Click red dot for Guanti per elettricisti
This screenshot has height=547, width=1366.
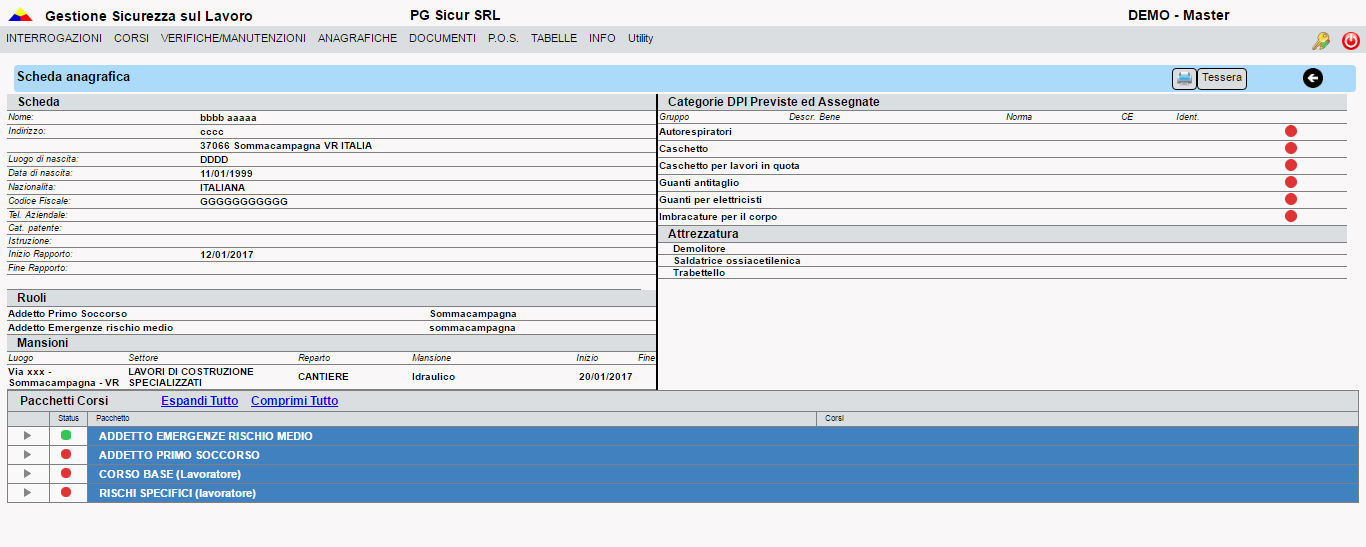point(1291,199)
